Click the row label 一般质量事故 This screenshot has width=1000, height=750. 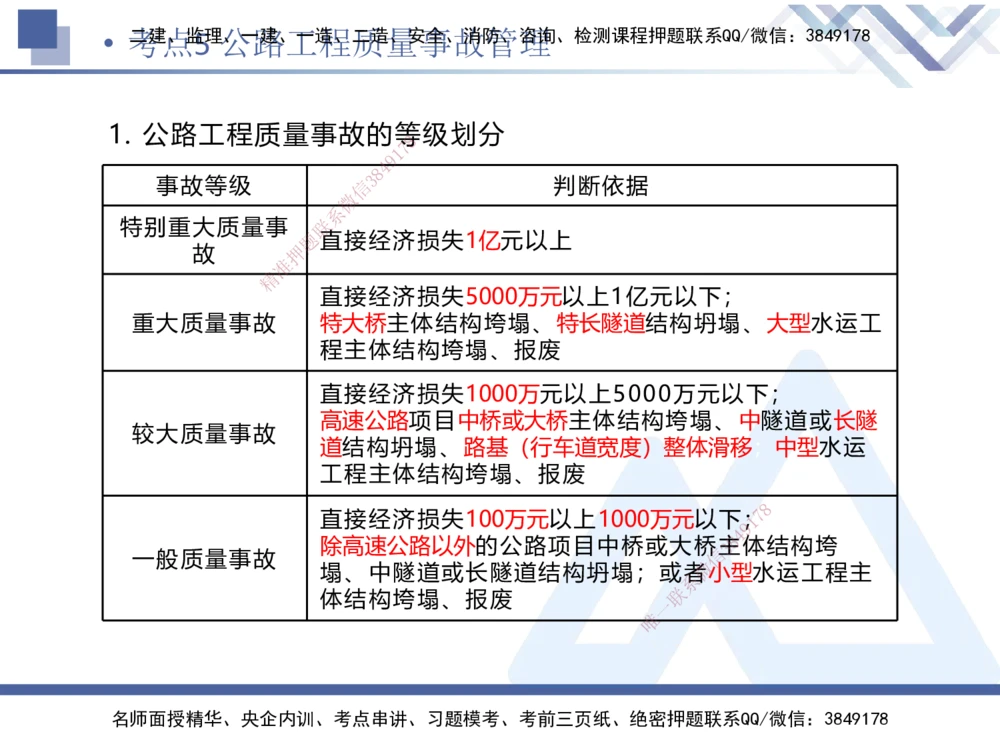(204, 559)
